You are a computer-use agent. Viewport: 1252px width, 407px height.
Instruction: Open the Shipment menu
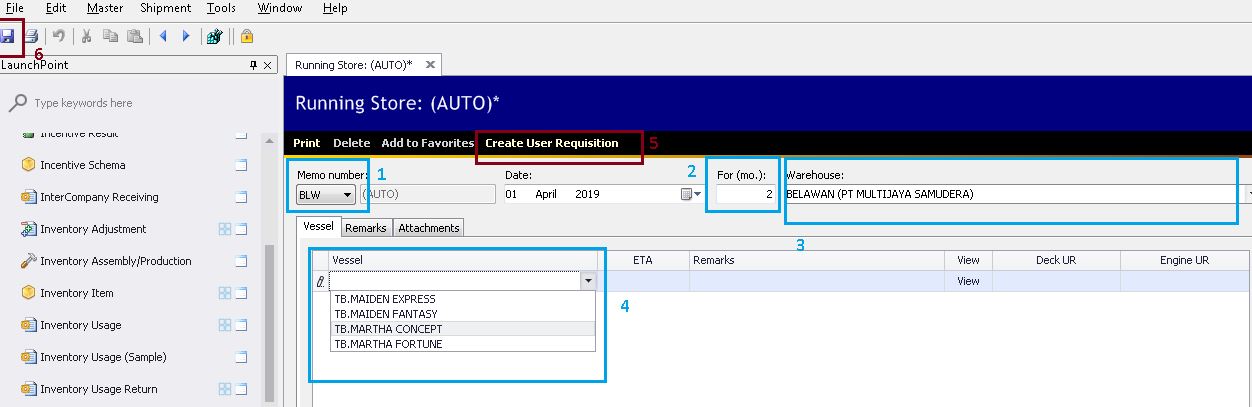click(165, 8)
